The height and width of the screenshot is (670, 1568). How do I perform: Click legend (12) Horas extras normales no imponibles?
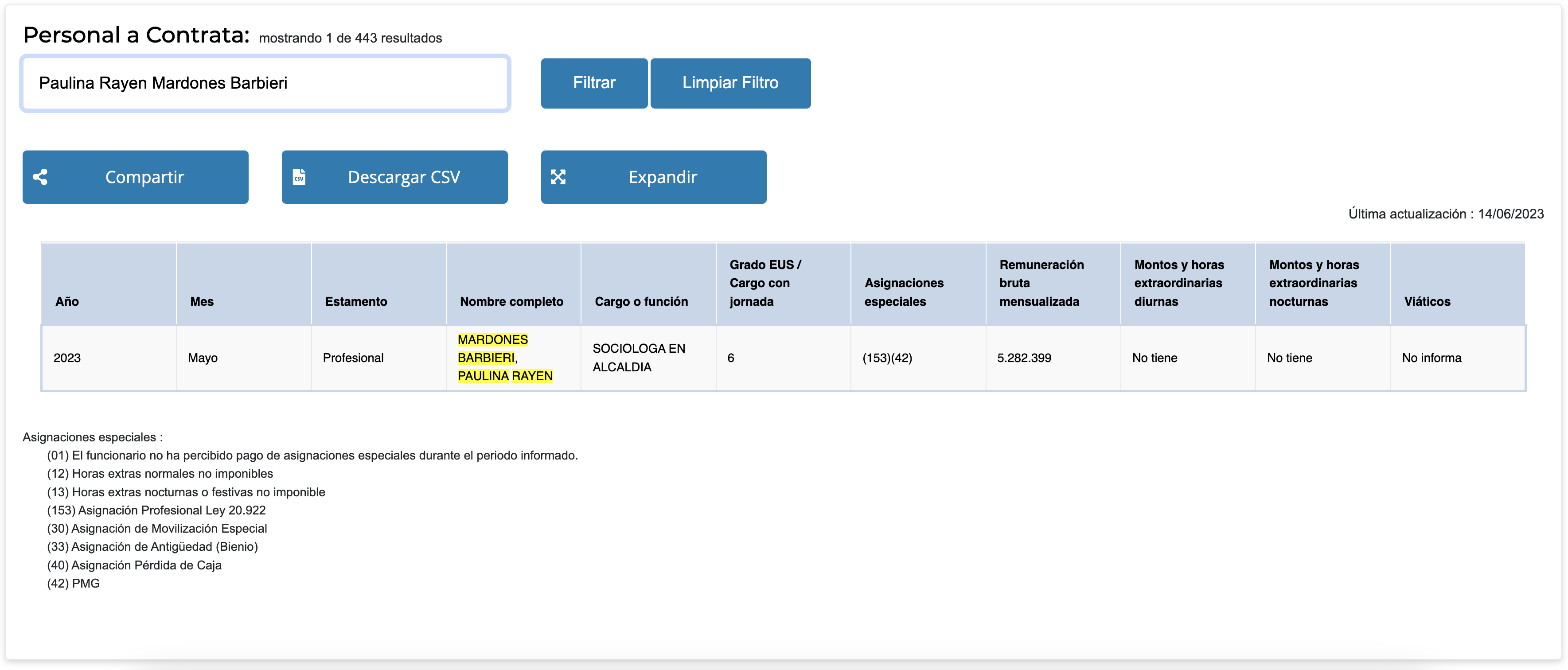point(160,473)
